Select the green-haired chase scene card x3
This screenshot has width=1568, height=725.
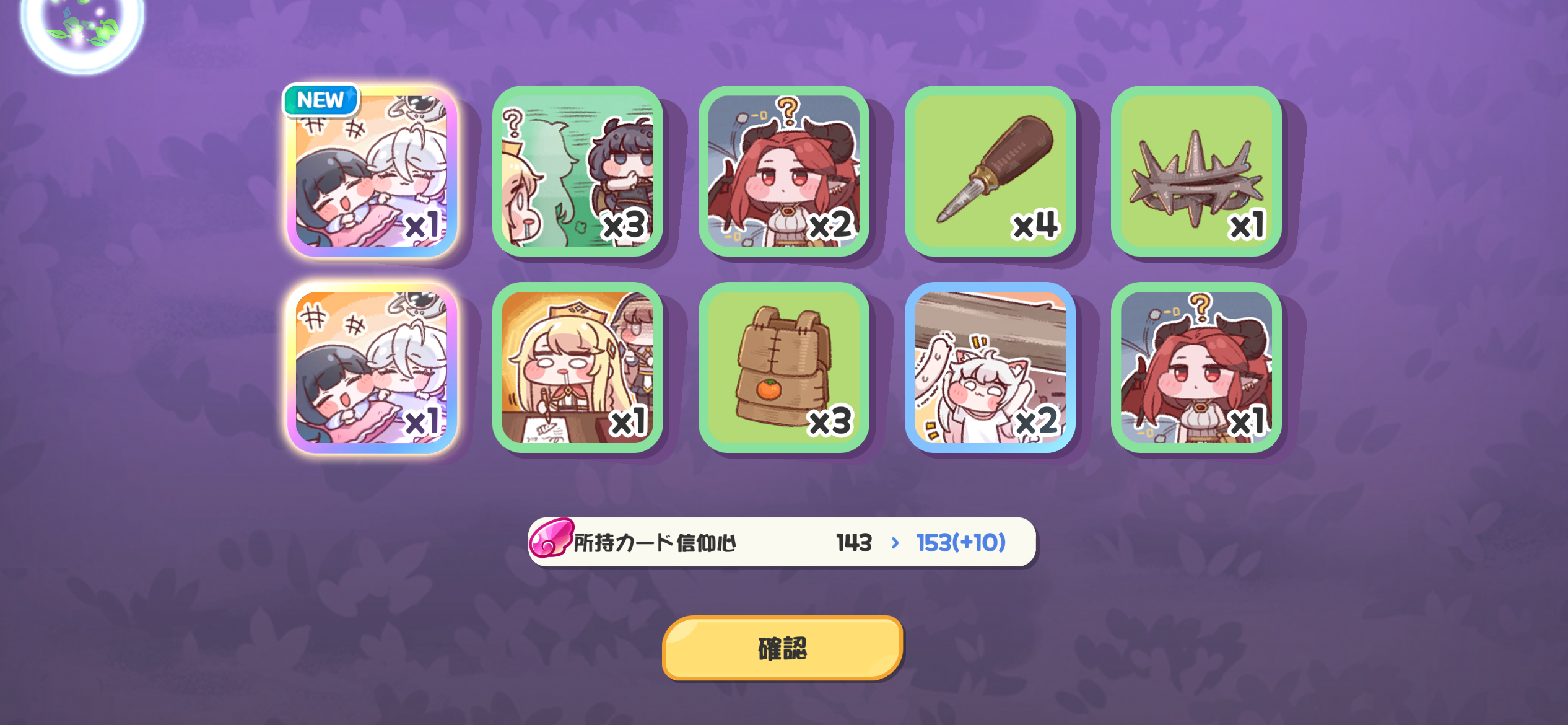[578, 171]
